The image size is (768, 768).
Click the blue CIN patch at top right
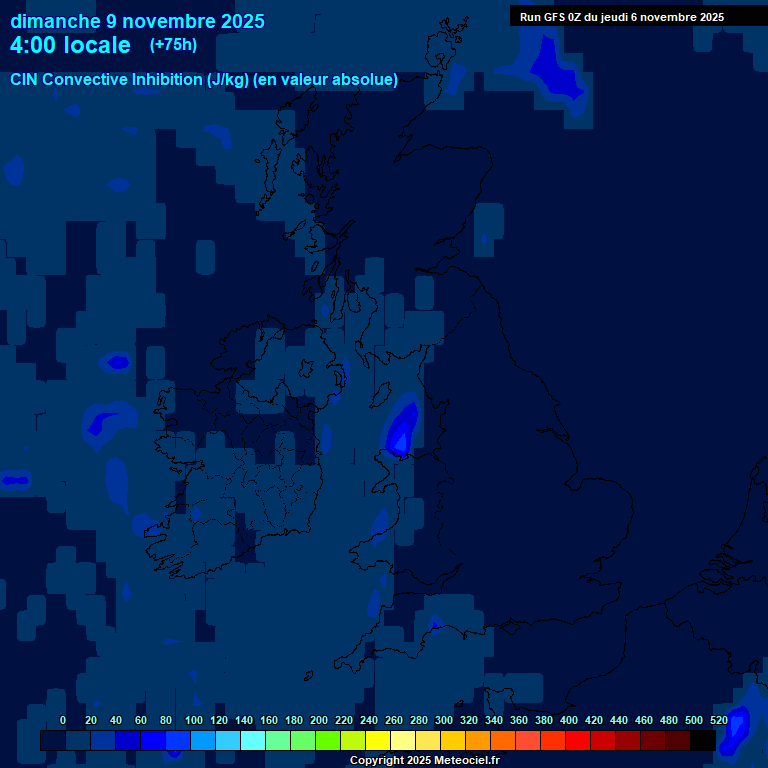pos(551,70)
